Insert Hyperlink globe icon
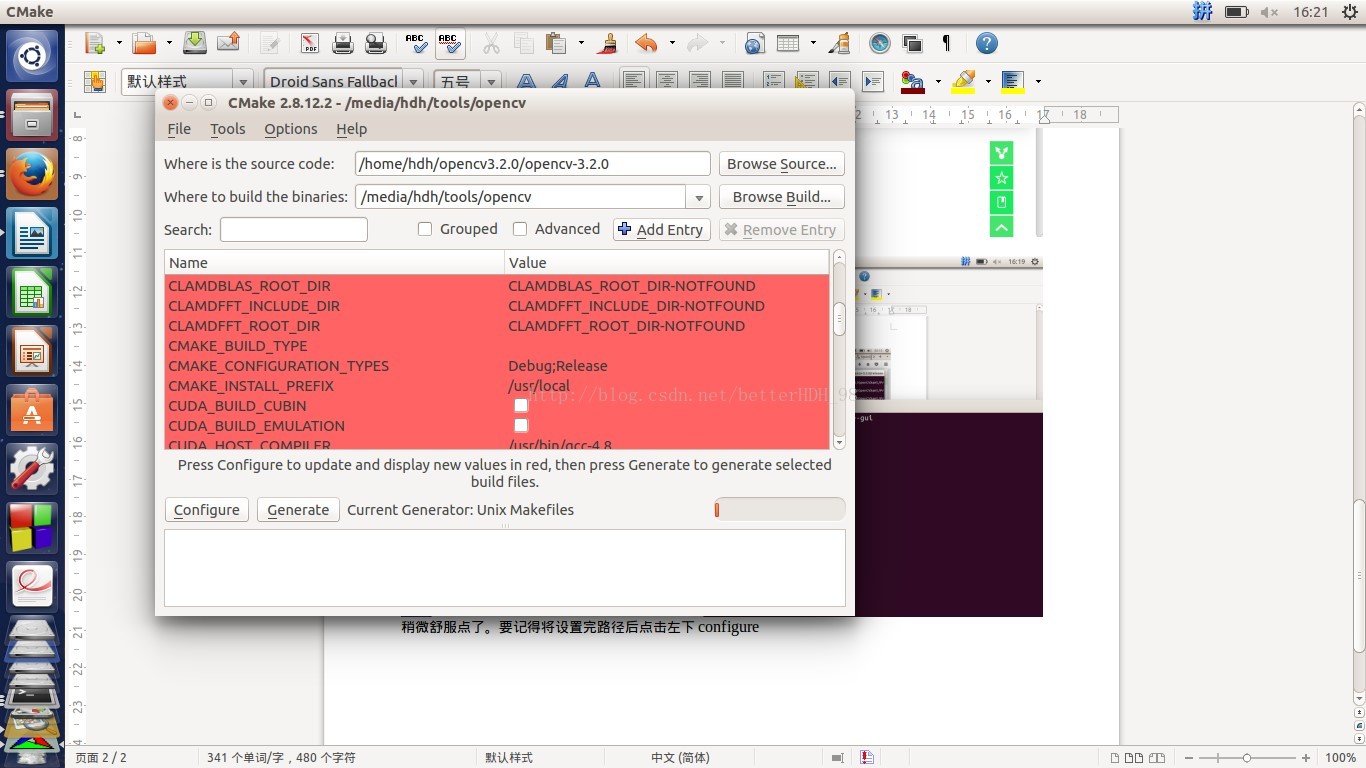Viewport: 1366px width, 768px height. click(x=755, y=43)
